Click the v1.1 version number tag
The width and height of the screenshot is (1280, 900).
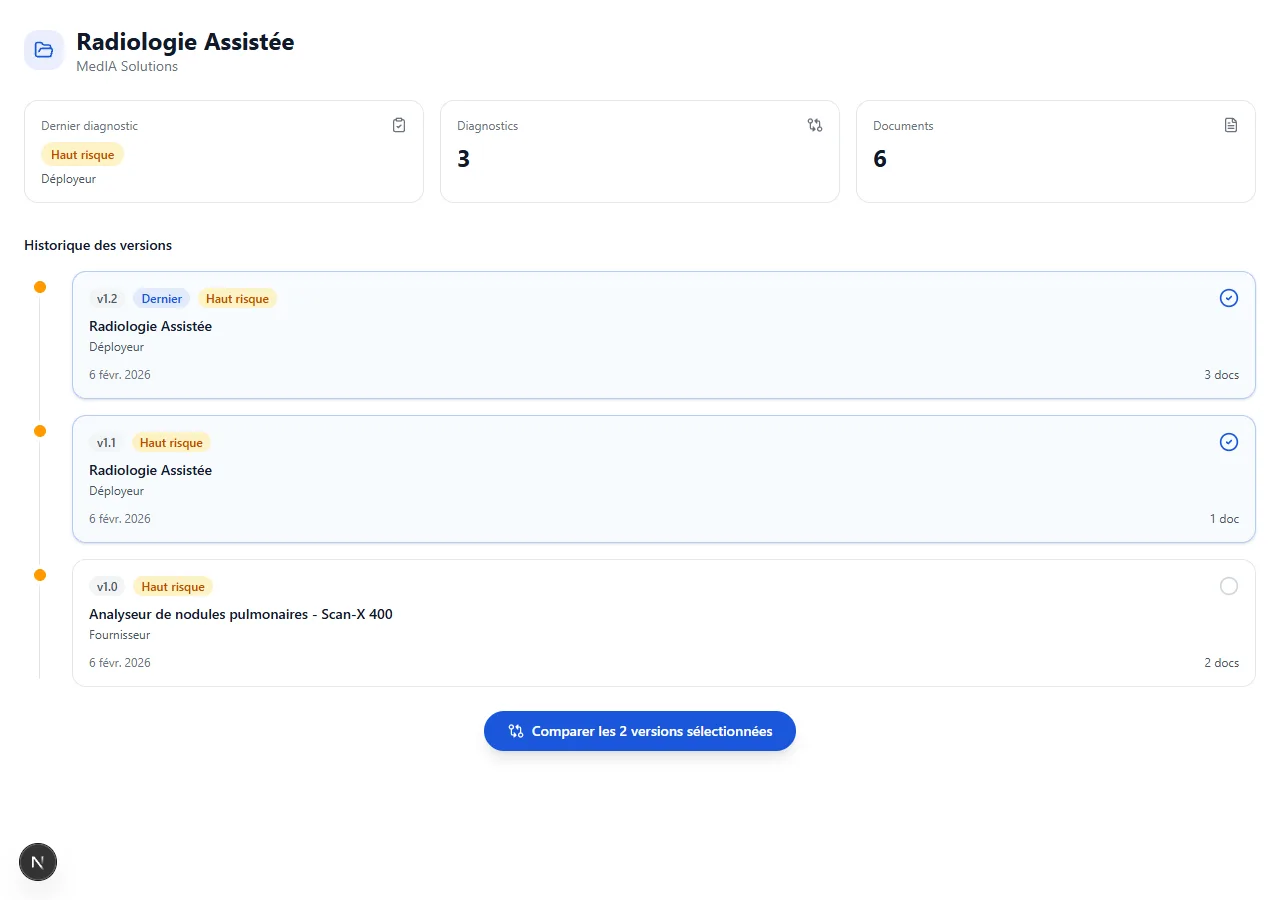pyautogui.click(x=106, y=443)
